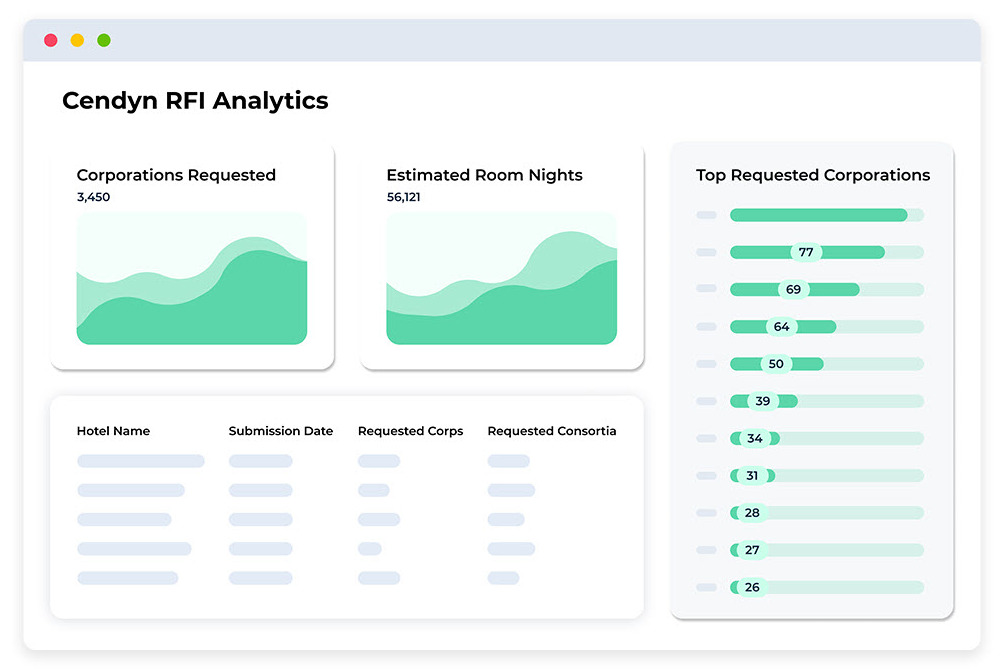The image size is (1004, 669).
Task: Click the 26 value badge in last bar
Action: [752, 587]
